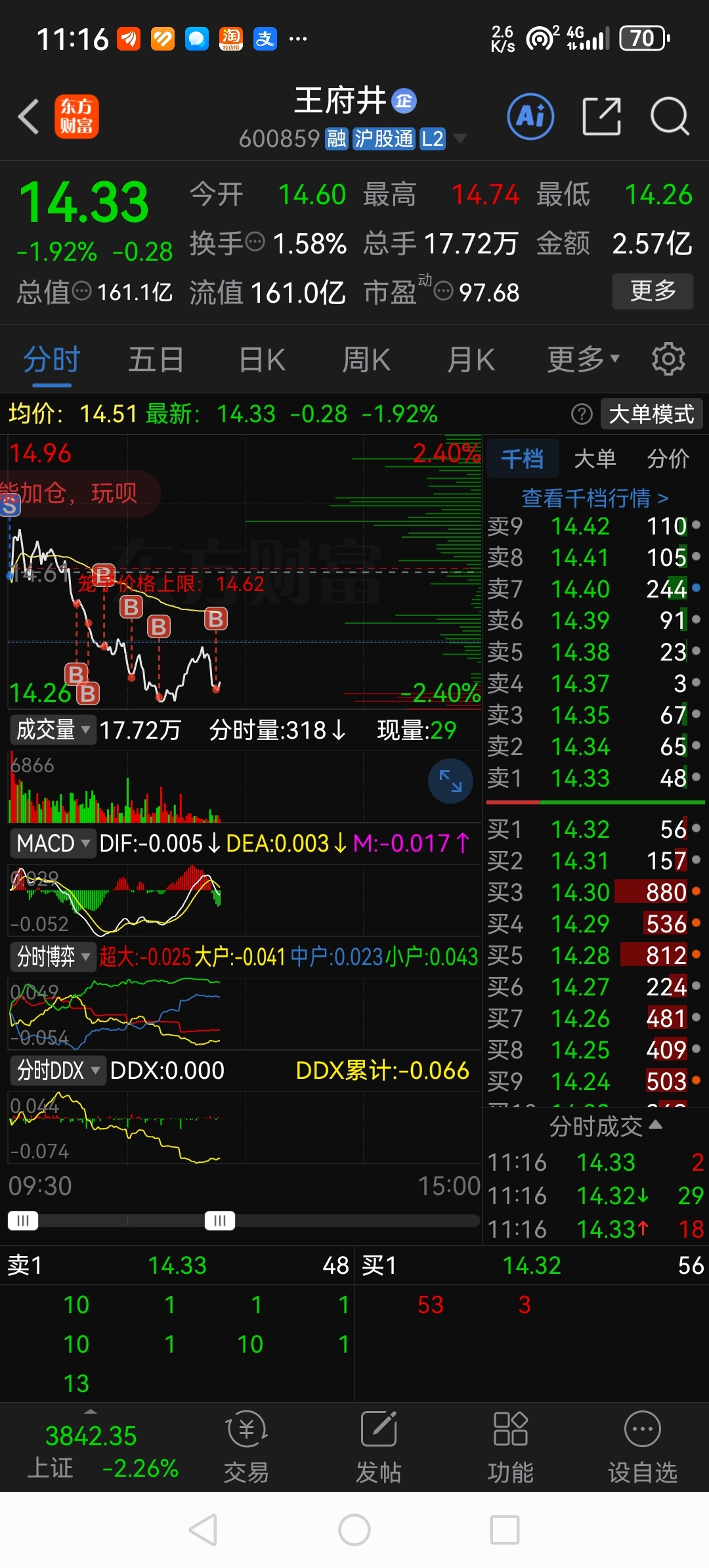Tap the share export icon
Viewport: 709px width, 1568px height.
(x=602, y=116)
